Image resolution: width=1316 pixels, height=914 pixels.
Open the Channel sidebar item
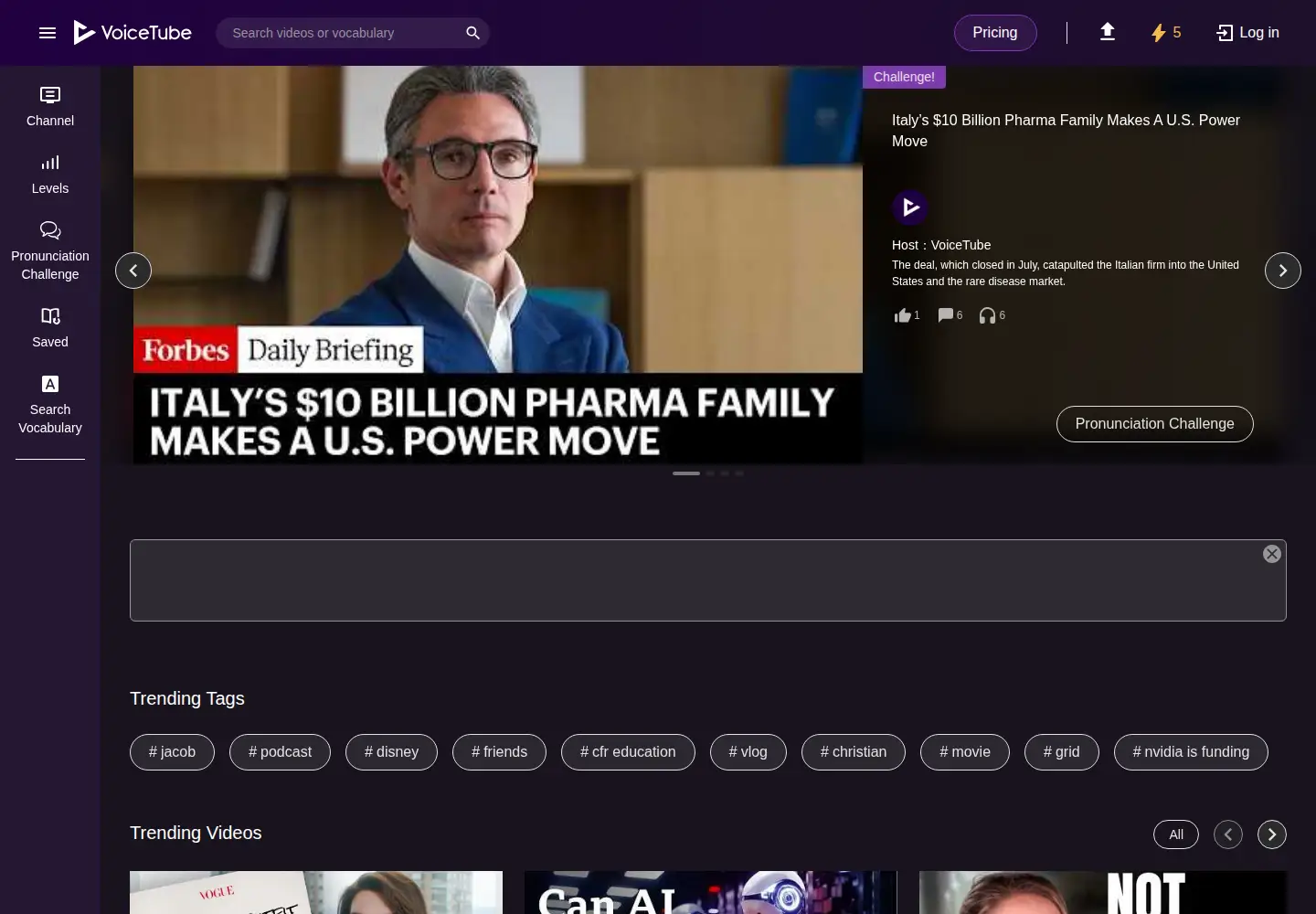tap(50, 107)
